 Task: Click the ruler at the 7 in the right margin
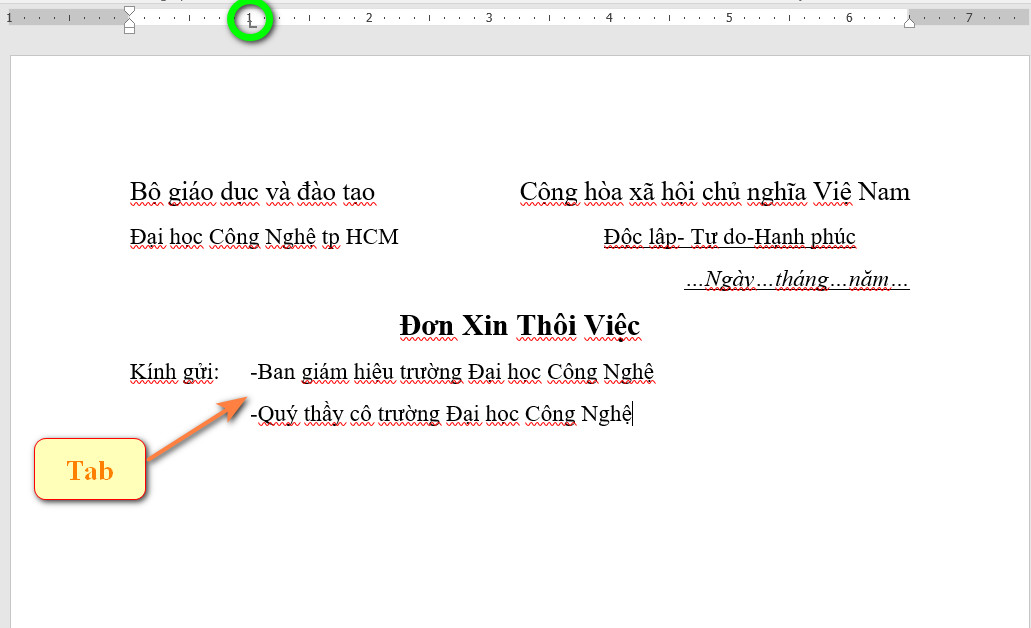pyautogui.click(x=969, y=18)
